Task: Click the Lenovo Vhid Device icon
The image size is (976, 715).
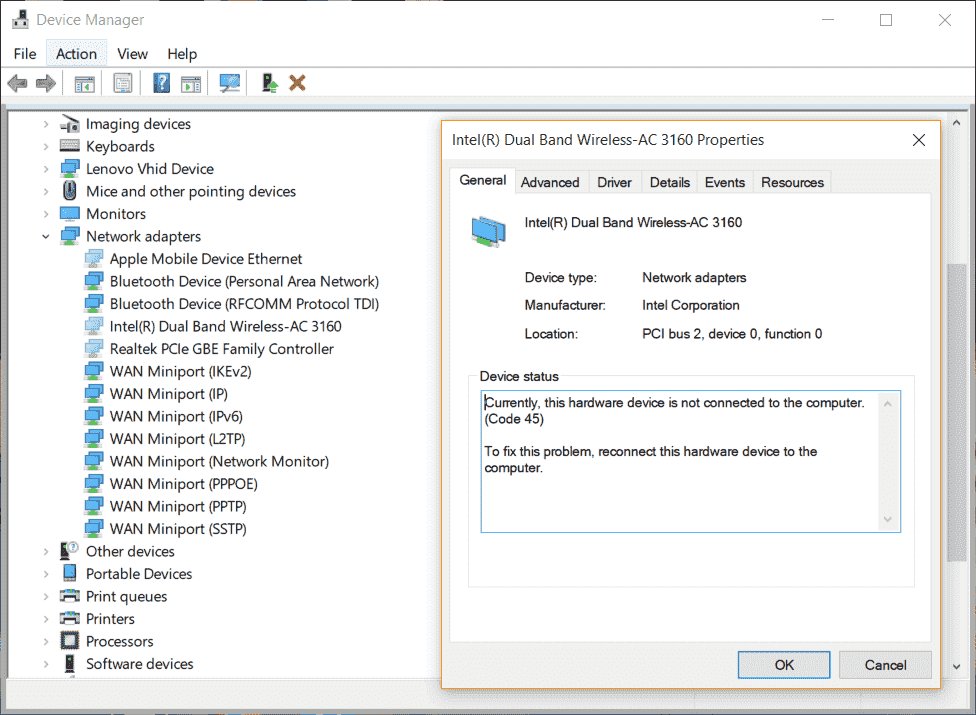Action: (70, 169)
